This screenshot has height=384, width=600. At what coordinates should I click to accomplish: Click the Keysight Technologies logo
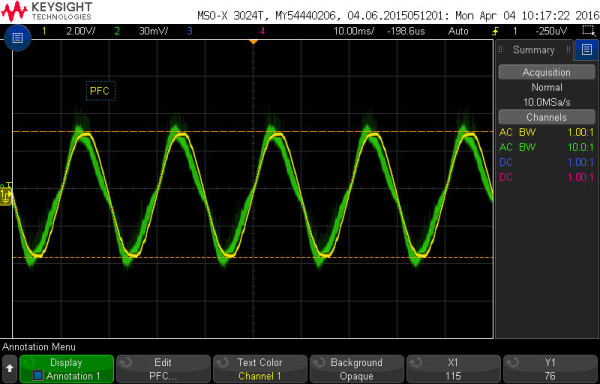pyautogui.click(x=47, y=11)
